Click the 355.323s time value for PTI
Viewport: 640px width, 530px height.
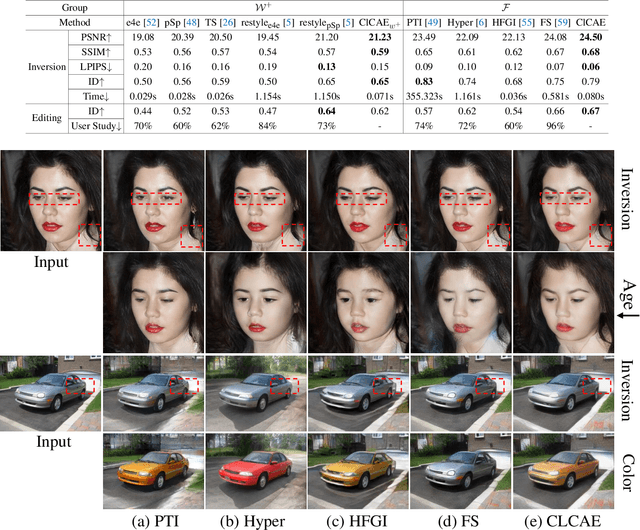(x=433, y=98)
